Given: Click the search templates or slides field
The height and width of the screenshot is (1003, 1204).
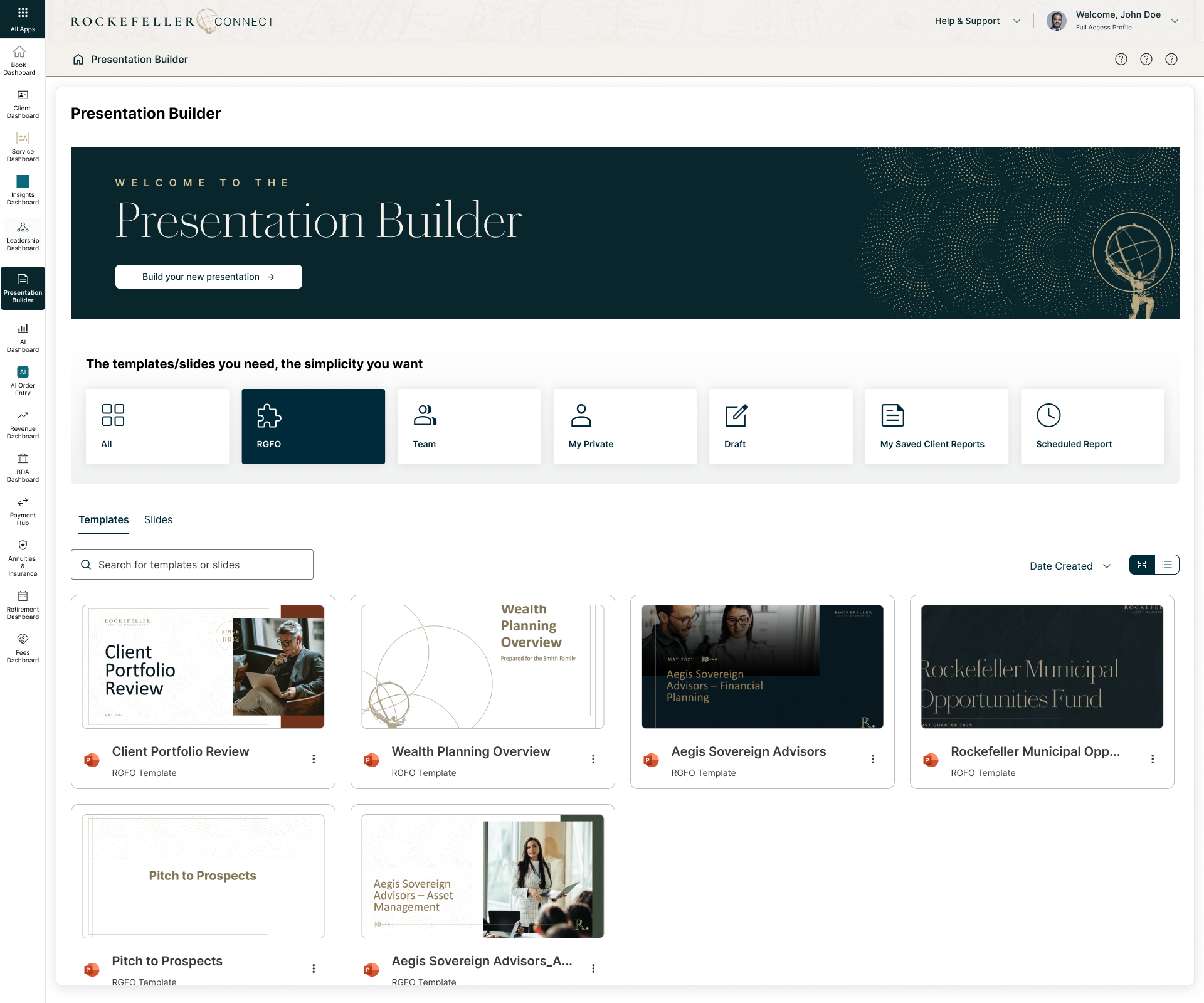Looking at the screenshot, I should 192,564.
